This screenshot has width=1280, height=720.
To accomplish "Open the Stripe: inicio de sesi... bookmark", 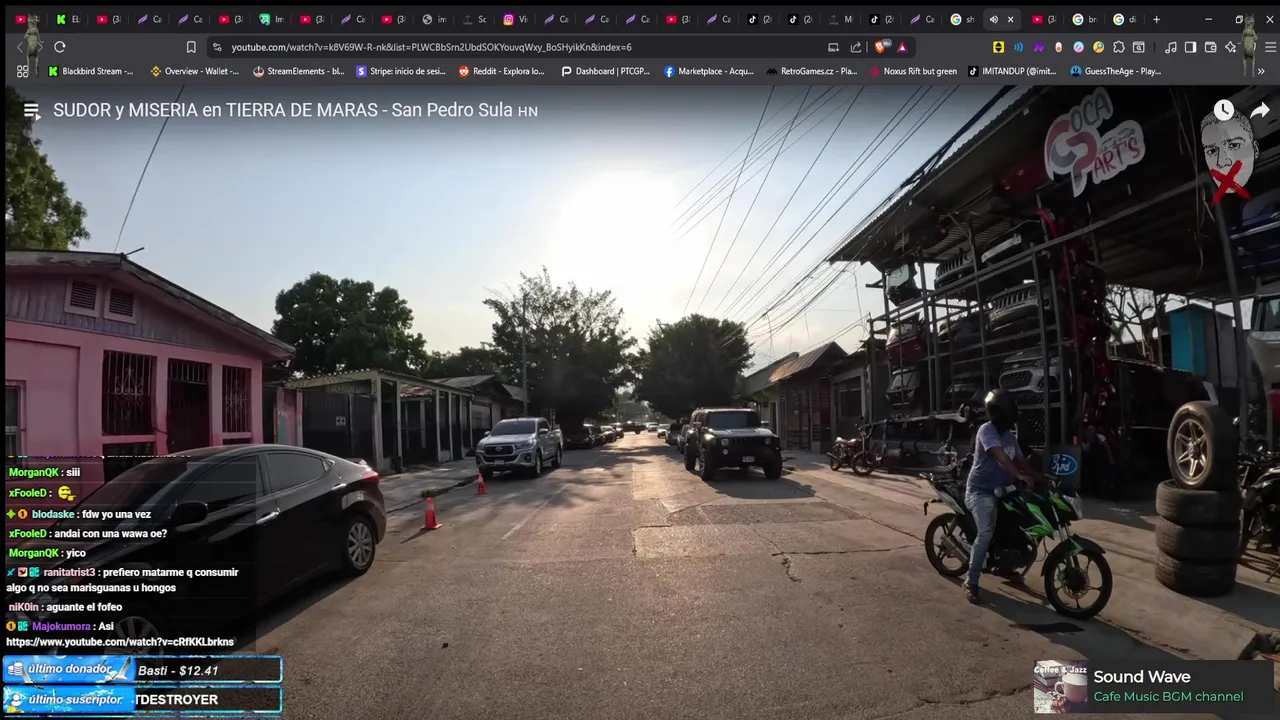I will [400, 71].
